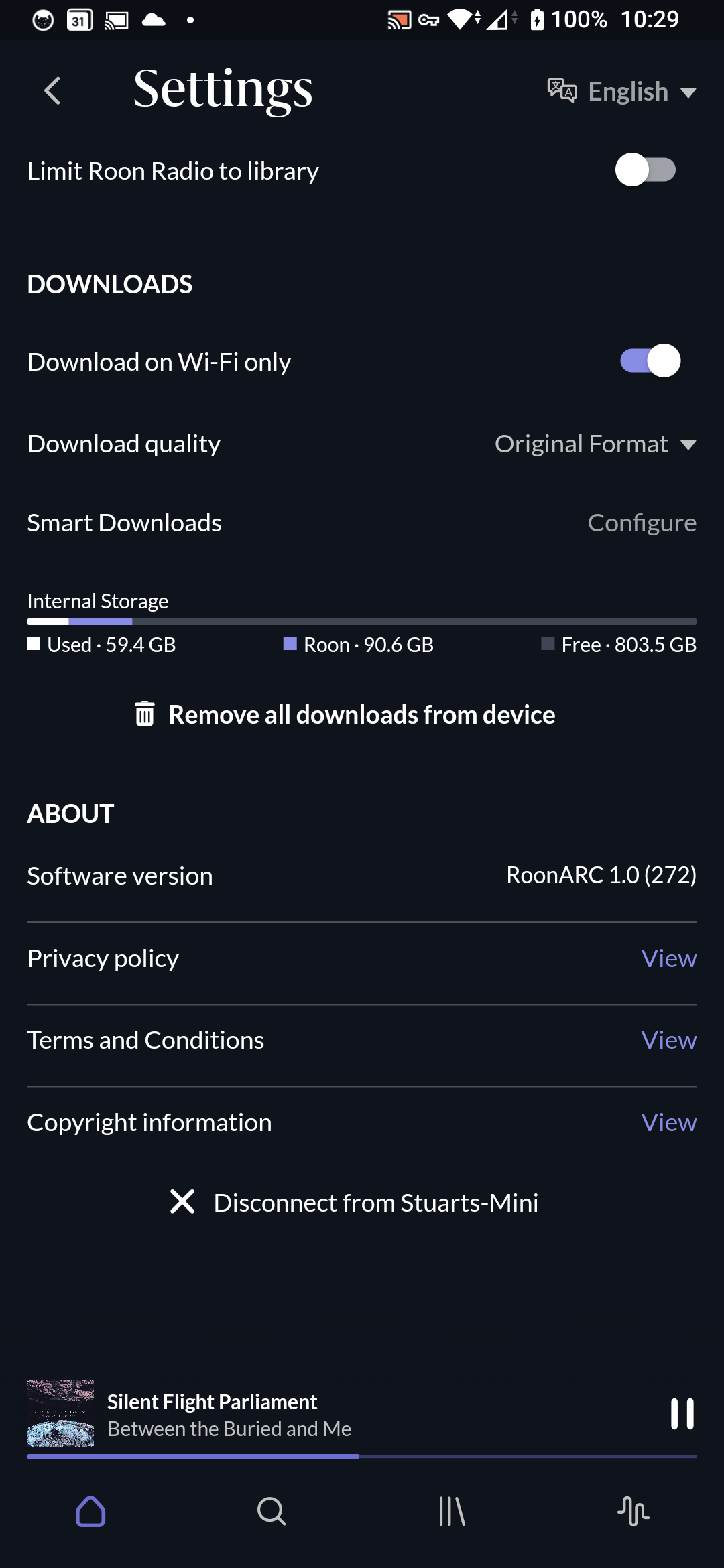Open the audio waveform tab icon
The image size is (724, 1568).
click(x=633, y=1511)
